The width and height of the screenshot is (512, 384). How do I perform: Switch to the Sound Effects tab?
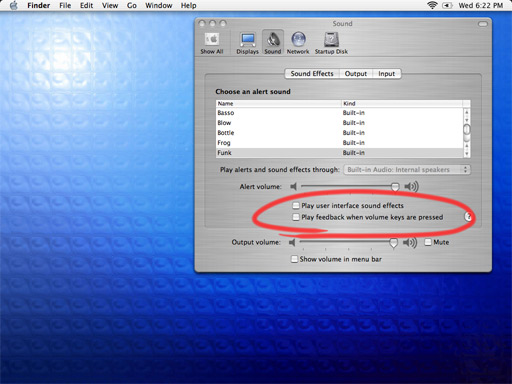(312, 74)
